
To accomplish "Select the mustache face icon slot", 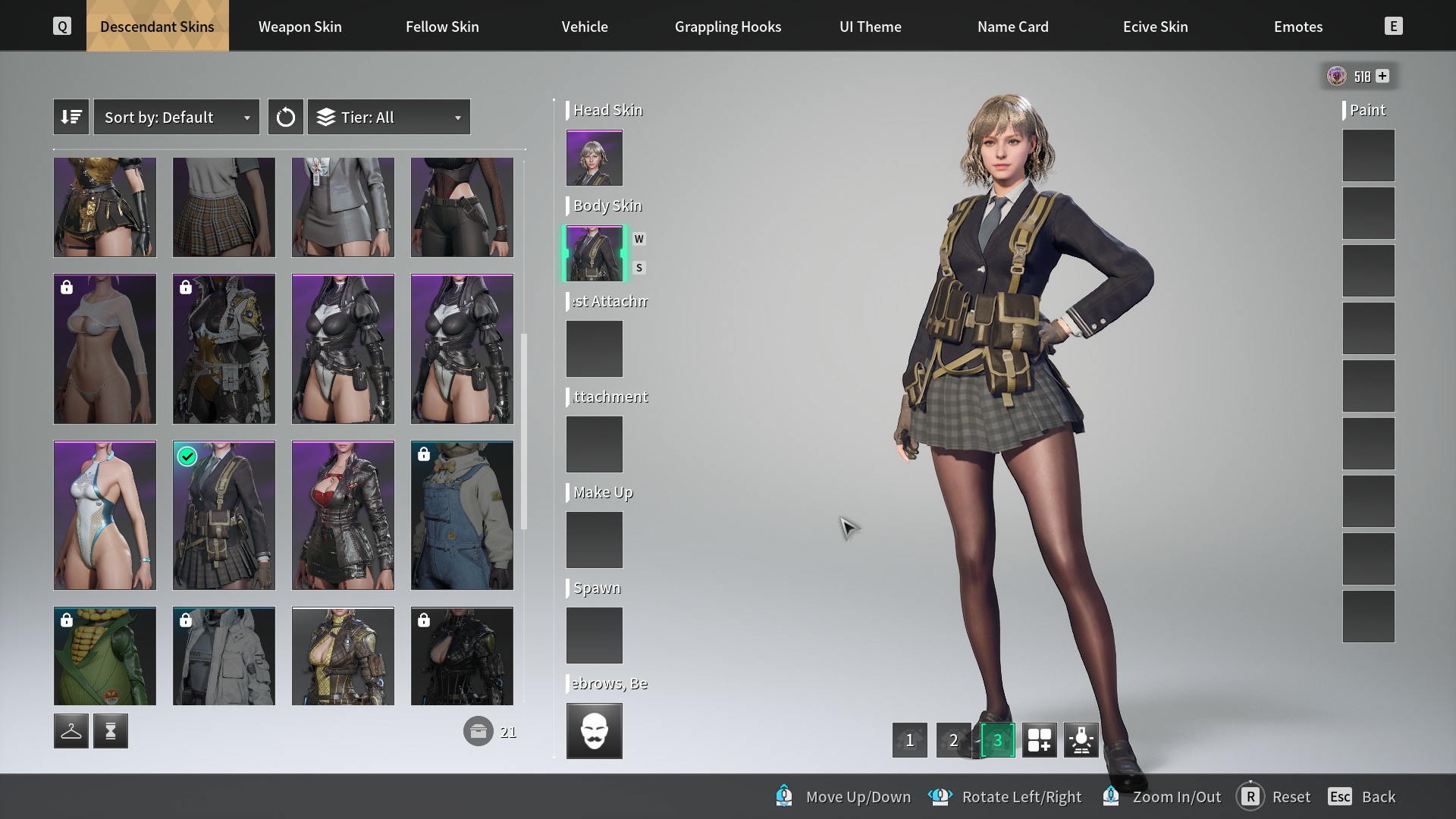I will (x=594, y=731).
